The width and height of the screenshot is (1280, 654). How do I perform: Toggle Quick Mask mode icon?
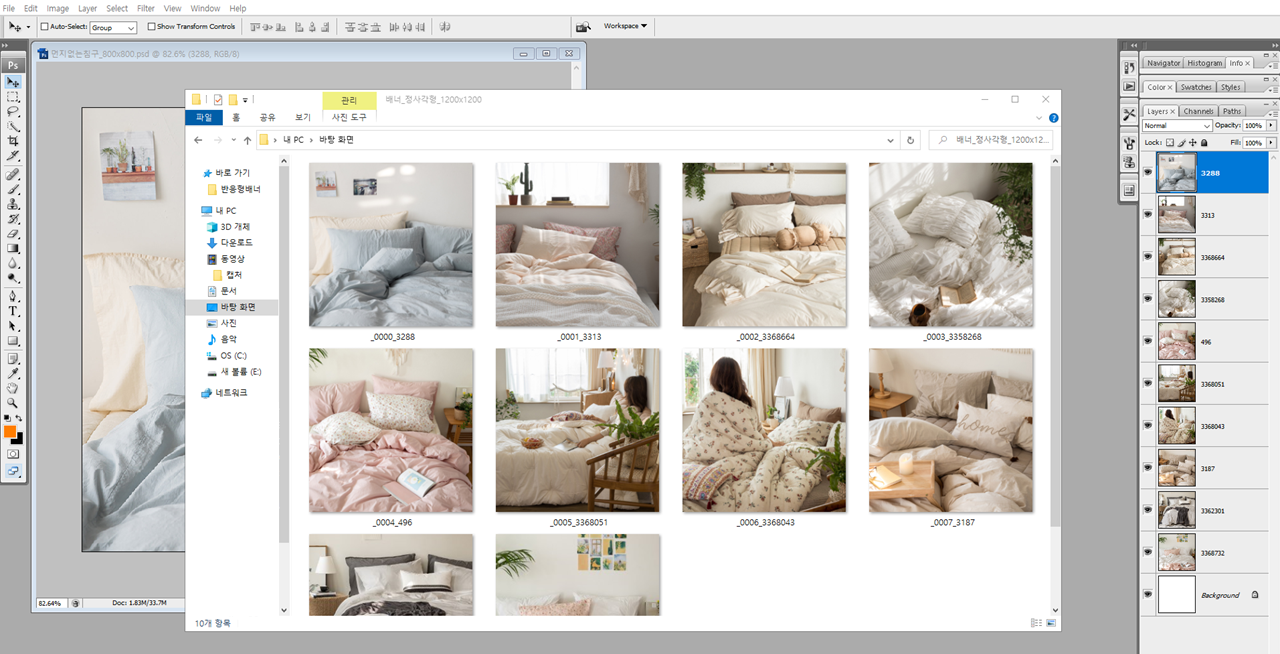click(x=14, y=453)
